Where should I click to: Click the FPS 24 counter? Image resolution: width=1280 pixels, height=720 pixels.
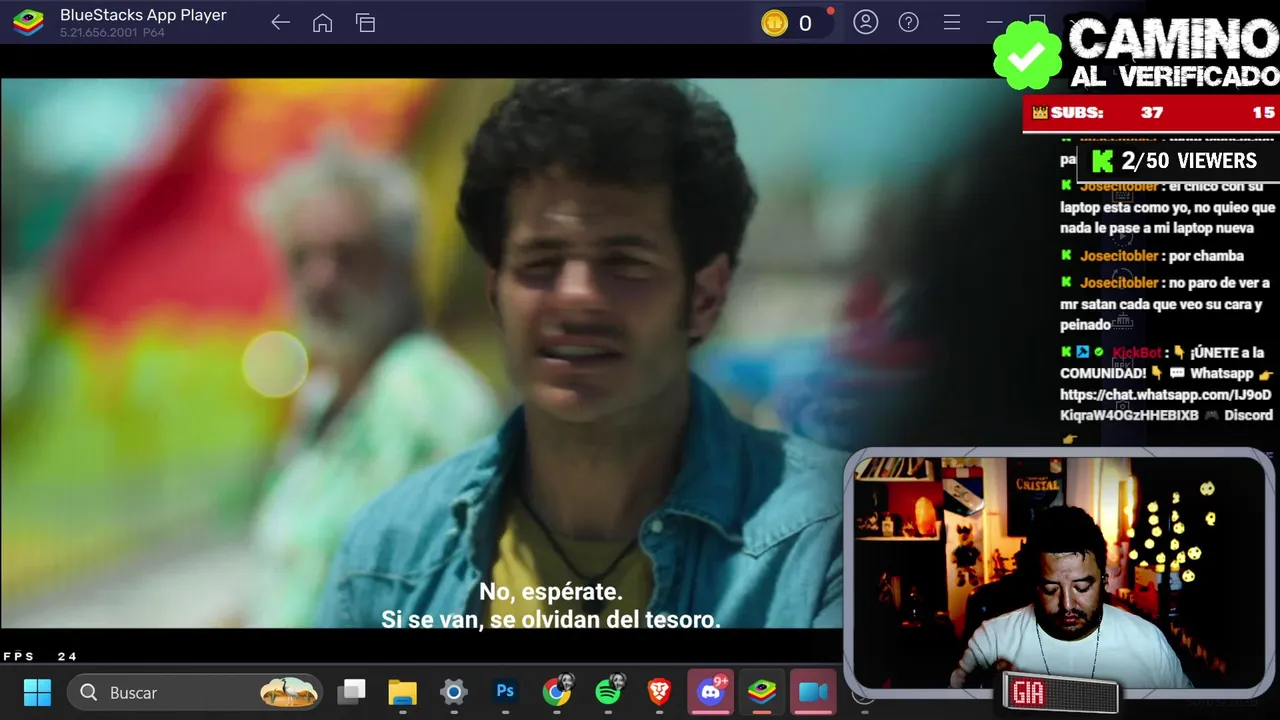click(x=40, y=657)
